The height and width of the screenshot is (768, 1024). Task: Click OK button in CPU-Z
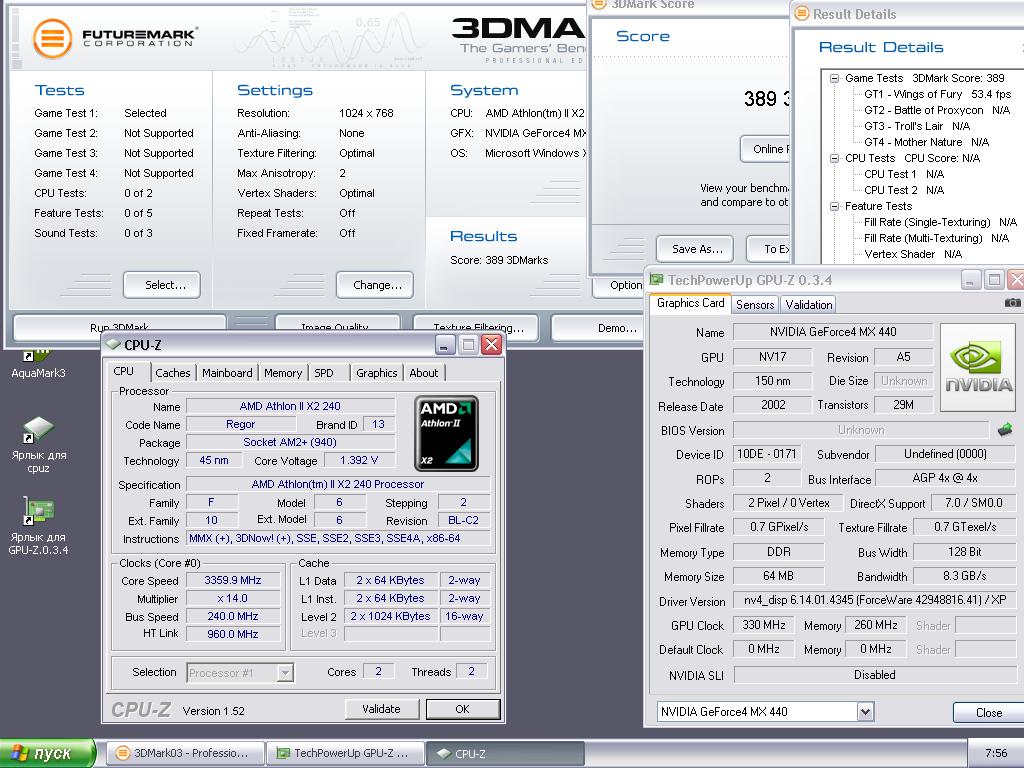[x=463, y=709]
